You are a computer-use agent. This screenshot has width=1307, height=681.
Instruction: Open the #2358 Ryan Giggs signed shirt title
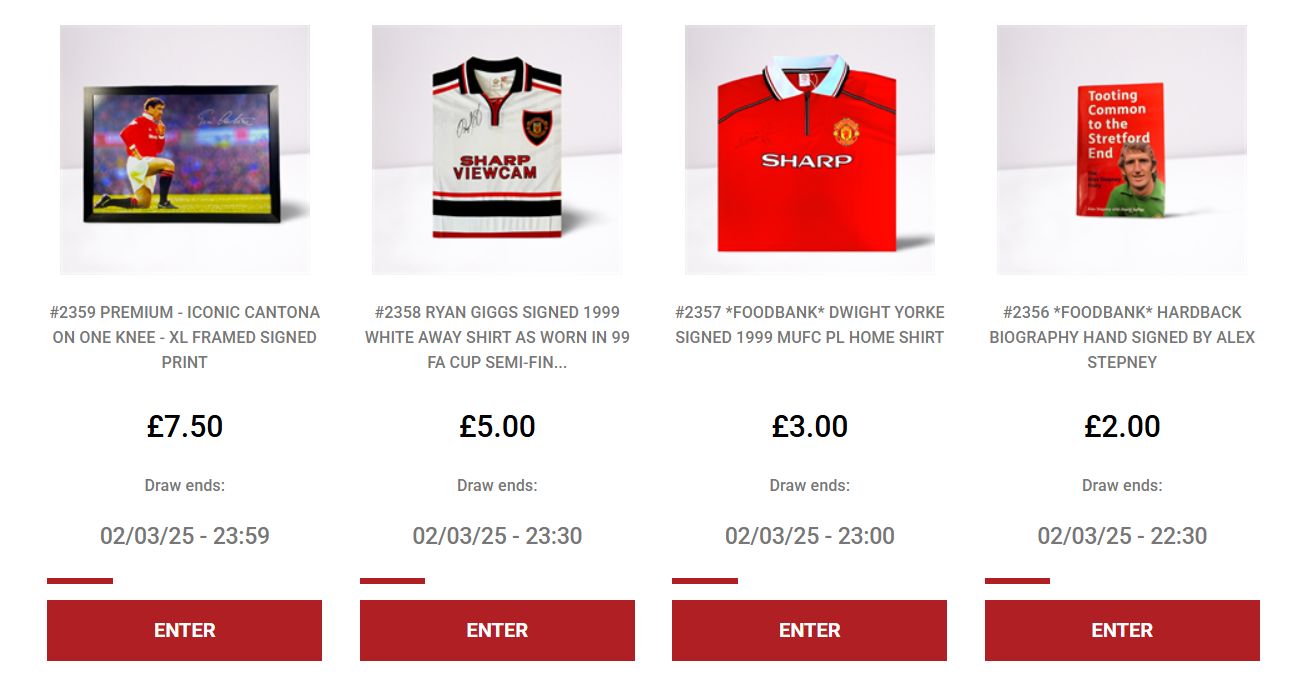[x=497, y=337]
